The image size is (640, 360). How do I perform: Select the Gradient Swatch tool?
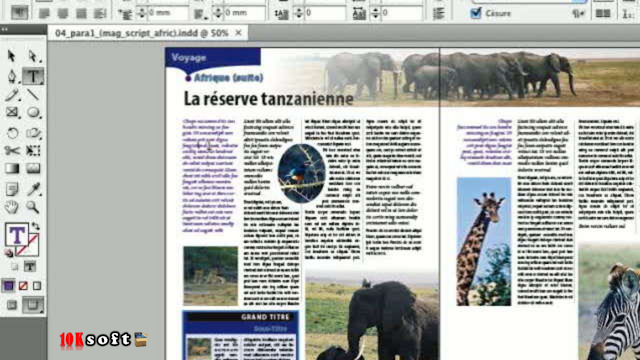coord(12,168)
